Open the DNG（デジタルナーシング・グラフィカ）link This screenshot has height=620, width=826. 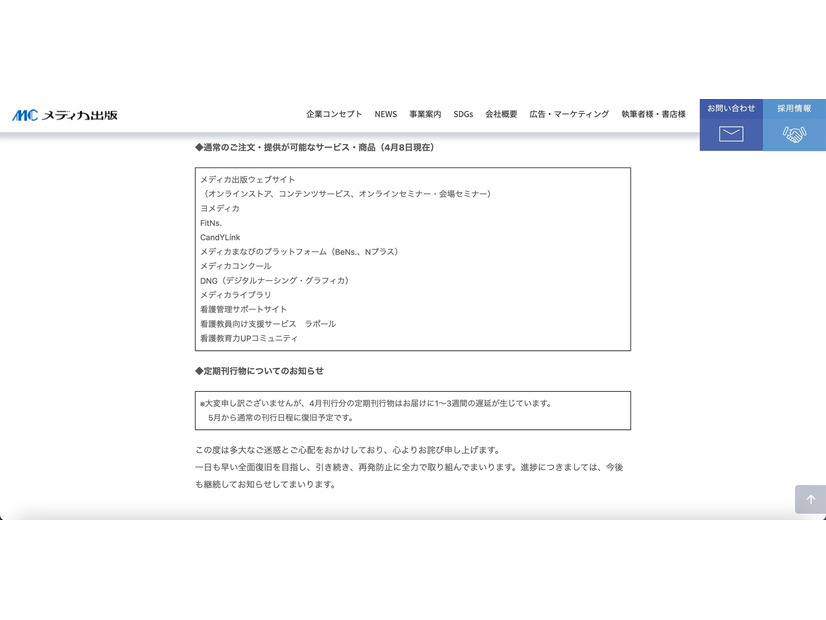pos(274,281)
